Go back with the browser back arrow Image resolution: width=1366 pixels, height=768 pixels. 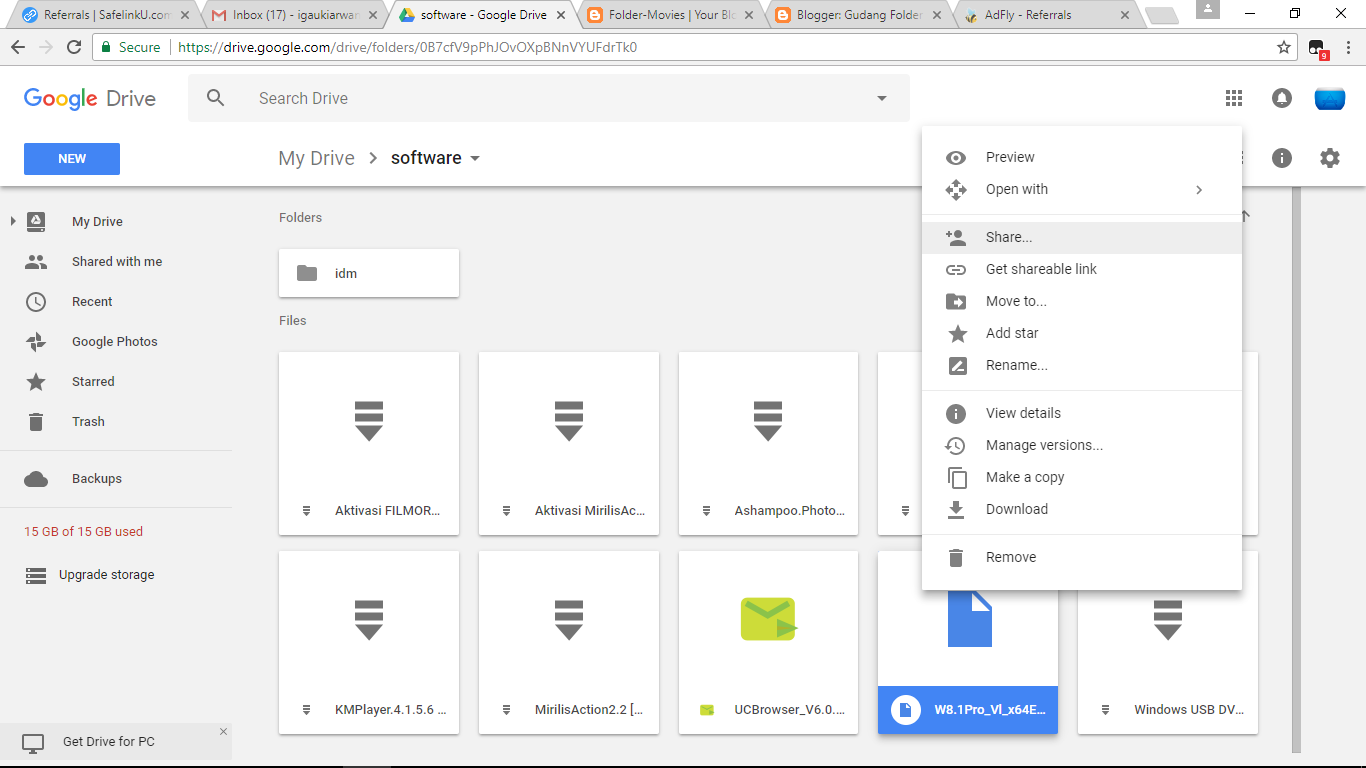point(18,47)
